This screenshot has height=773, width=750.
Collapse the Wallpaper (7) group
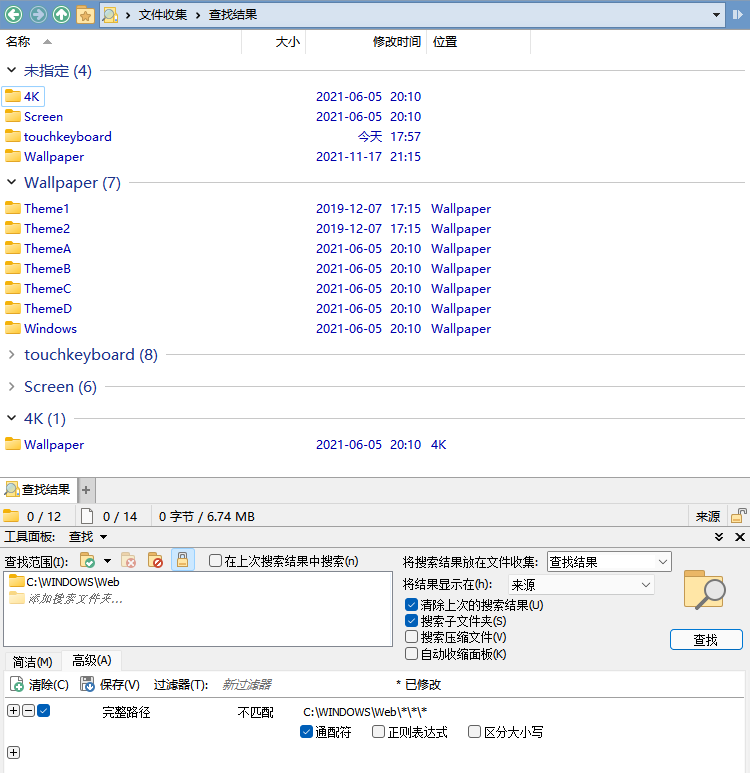tap(12, 182)
